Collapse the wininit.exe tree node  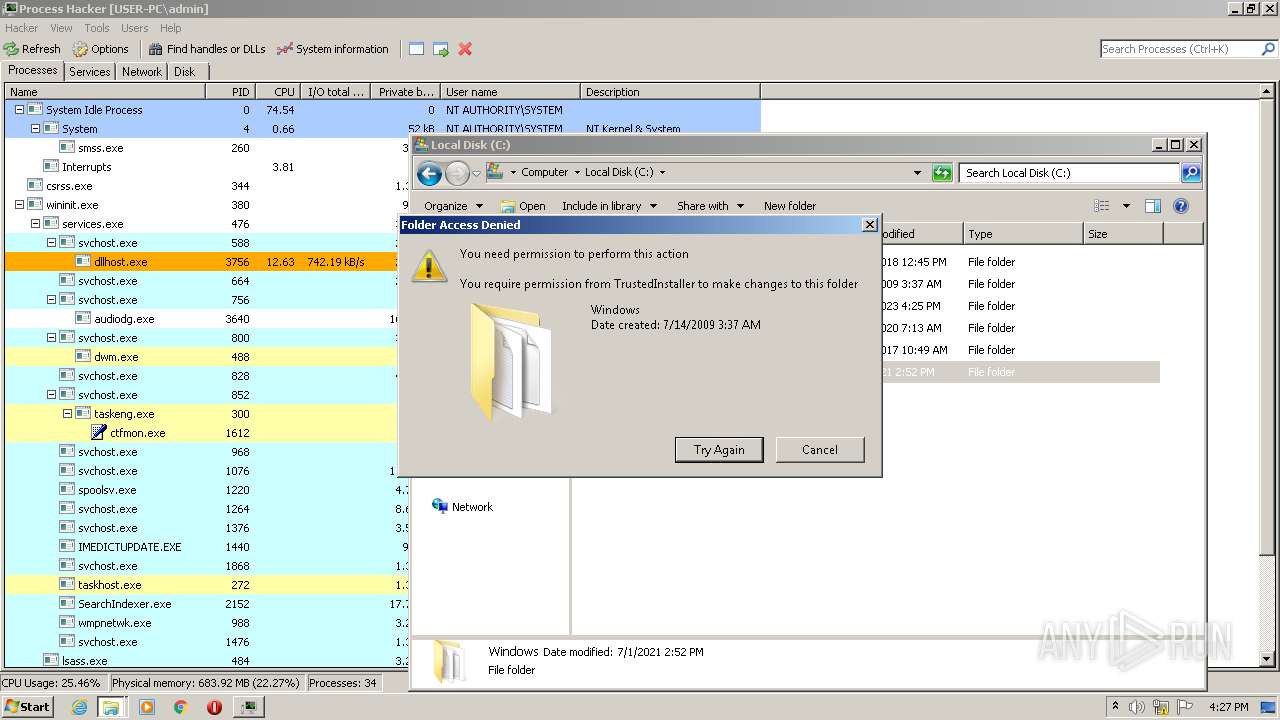click(19, 205)
